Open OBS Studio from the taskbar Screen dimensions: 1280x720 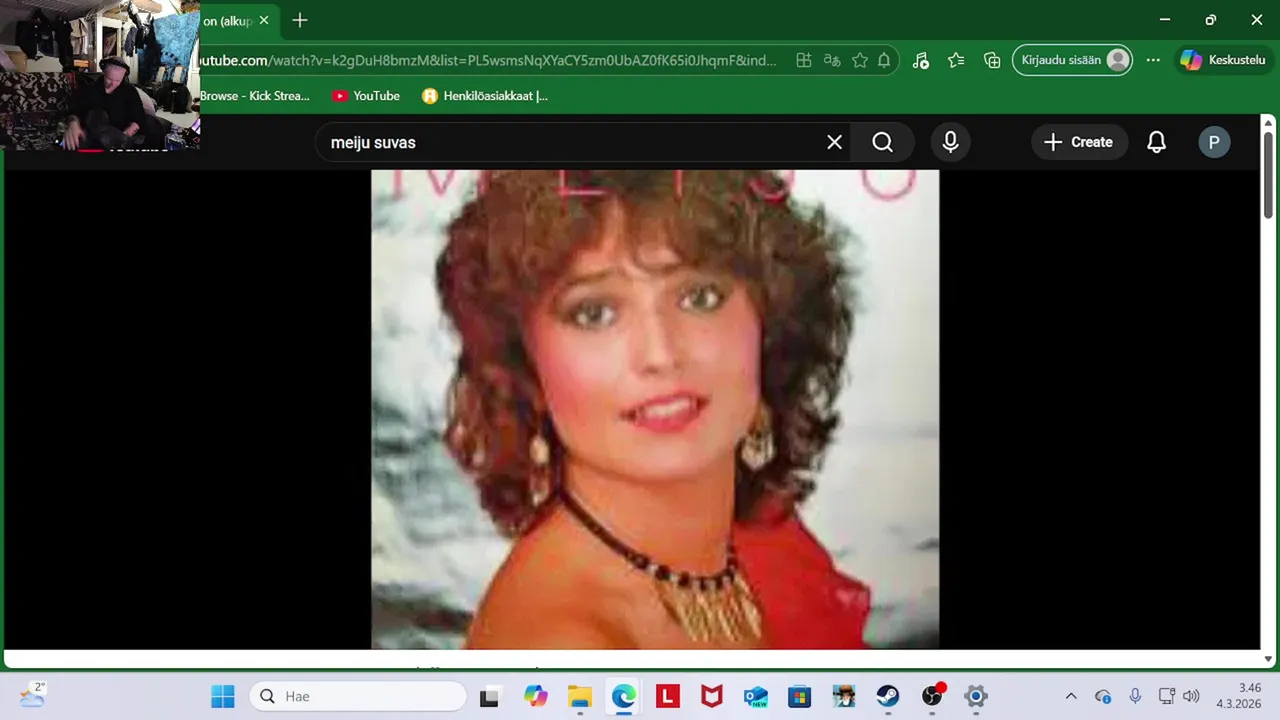click(932, 696)
